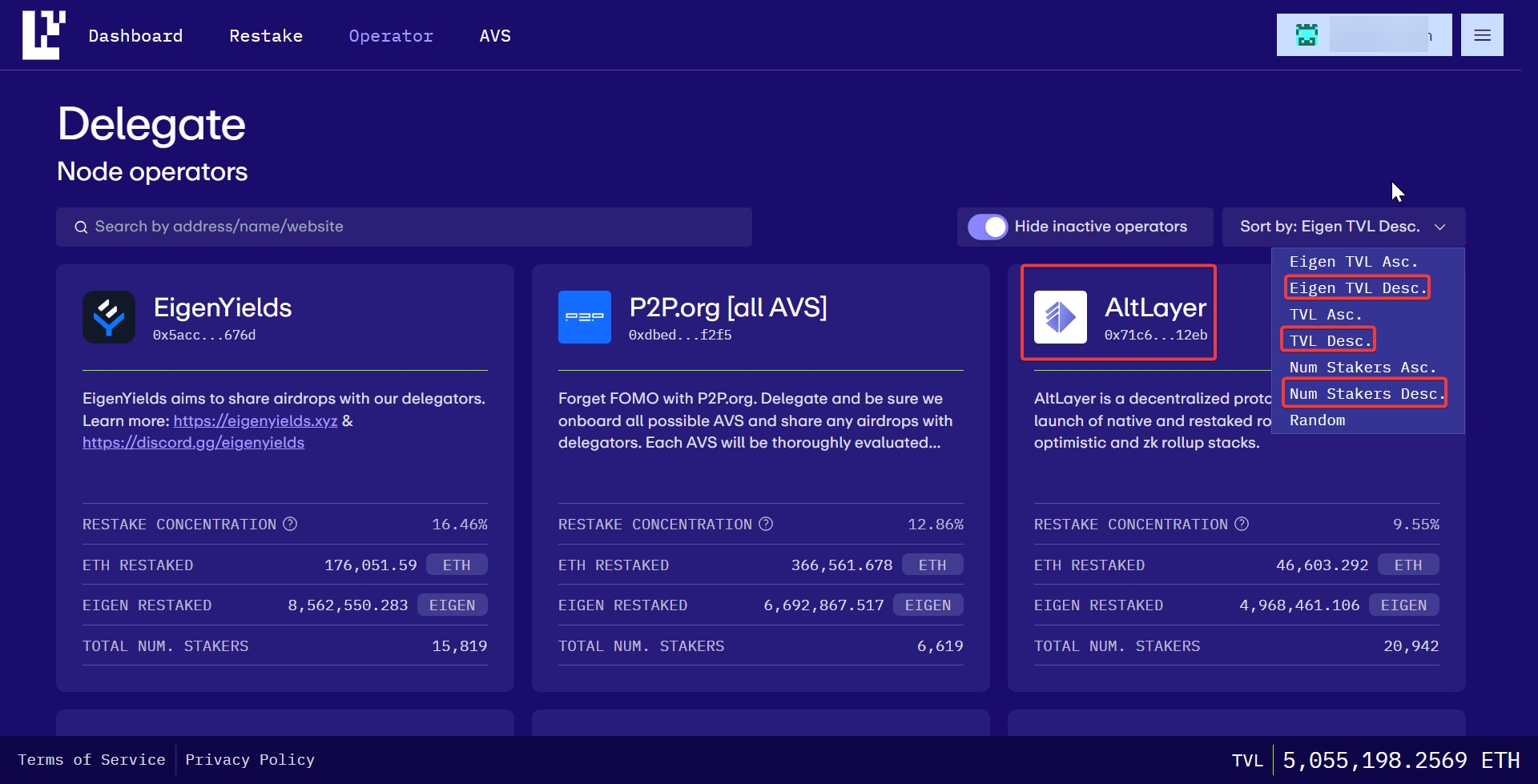Viewport: 1538px width, 784px height.
Task: Click the EigenYields operator logo
Action: click(x=109, y=317)
